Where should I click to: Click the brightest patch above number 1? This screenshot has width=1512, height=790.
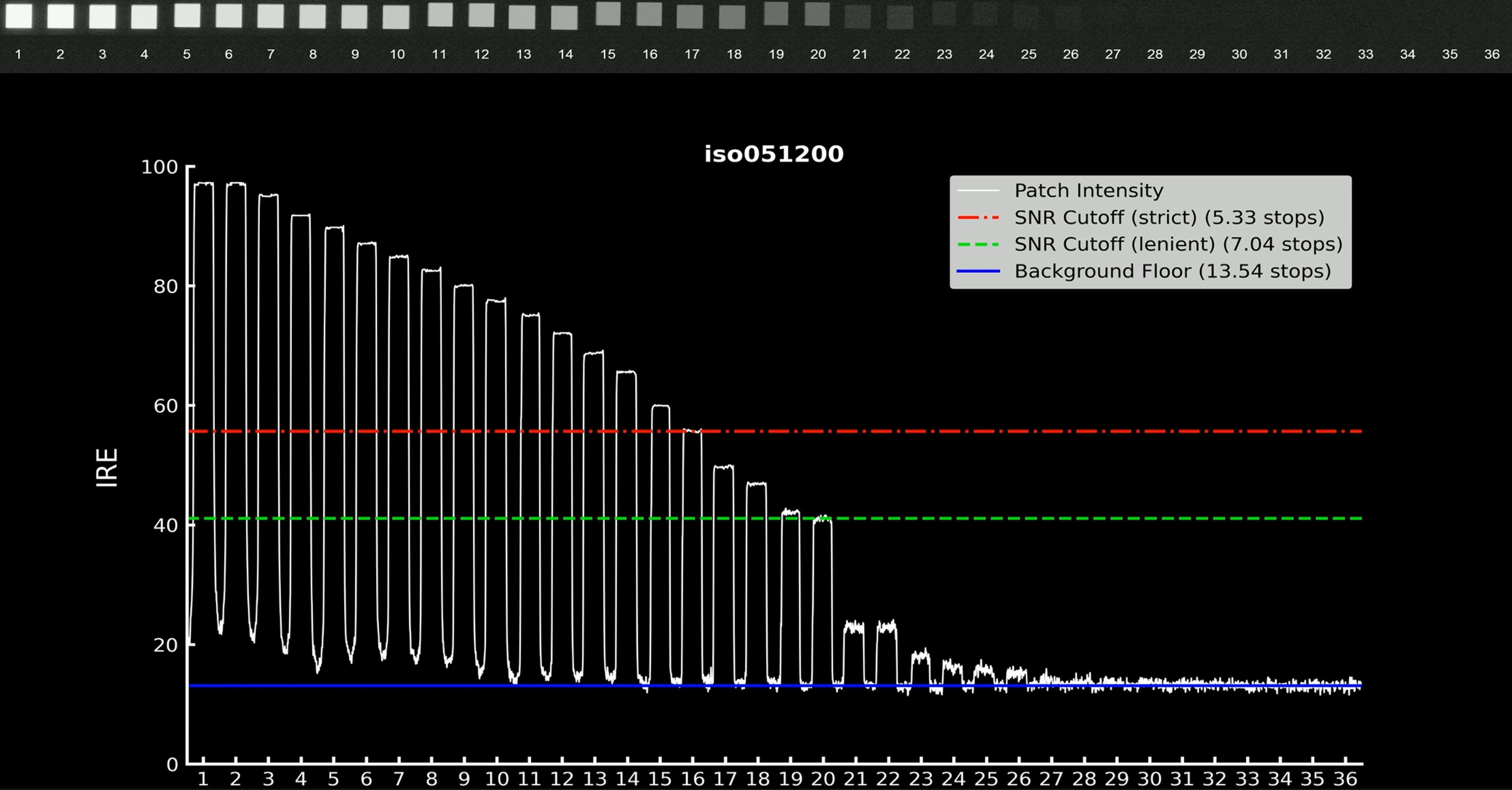click(x=19, y=16)
